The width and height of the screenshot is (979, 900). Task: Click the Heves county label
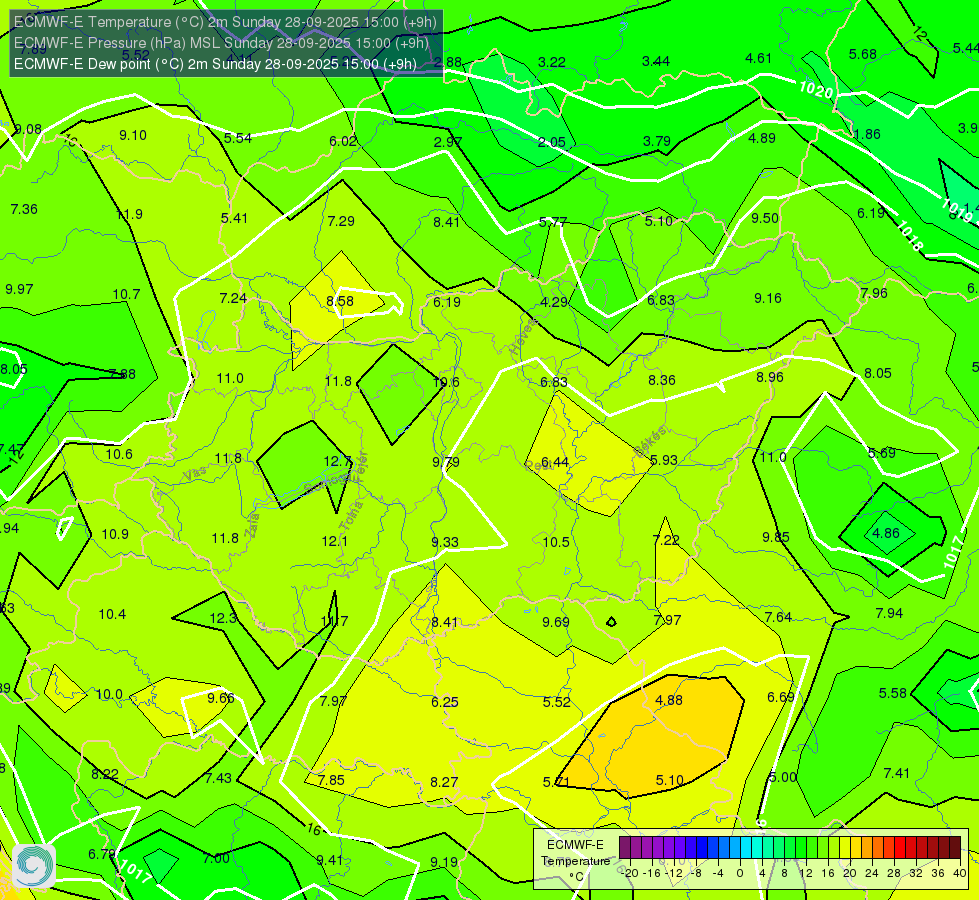pyautogui.click(x=523, y=337)
